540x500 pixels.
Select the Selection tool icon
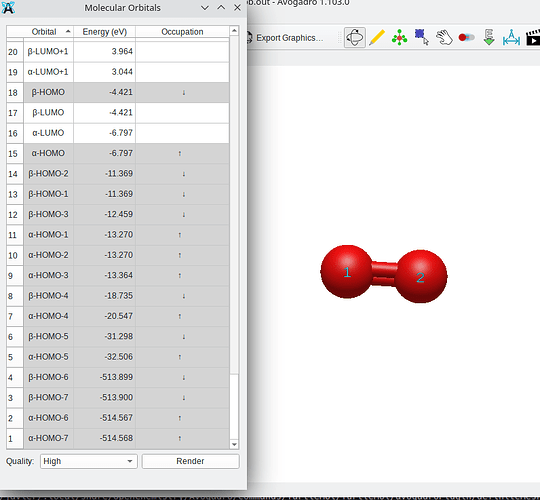tap(422, 37)
